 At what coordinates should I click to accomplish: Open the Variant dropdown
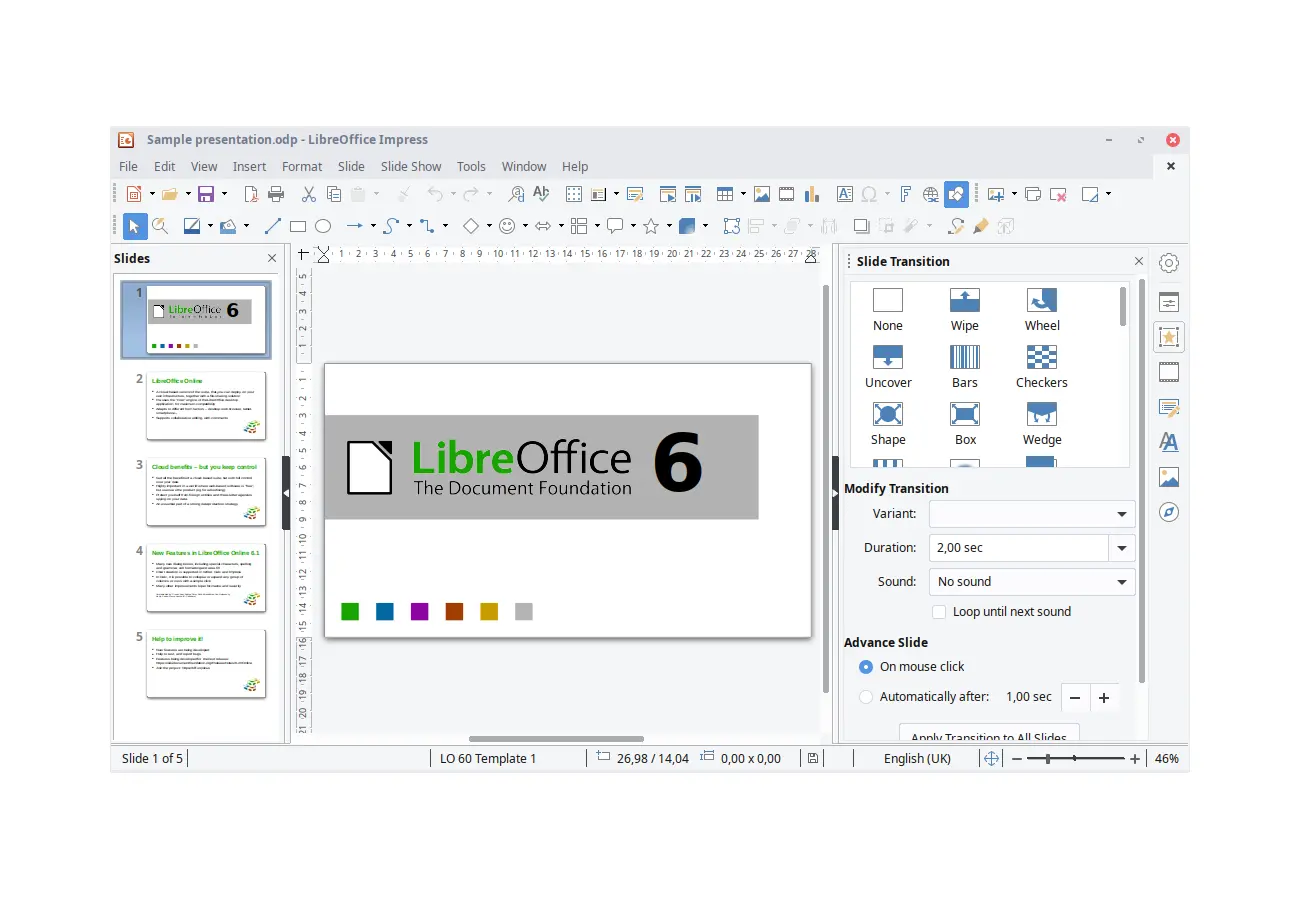tap(1032, 514)
